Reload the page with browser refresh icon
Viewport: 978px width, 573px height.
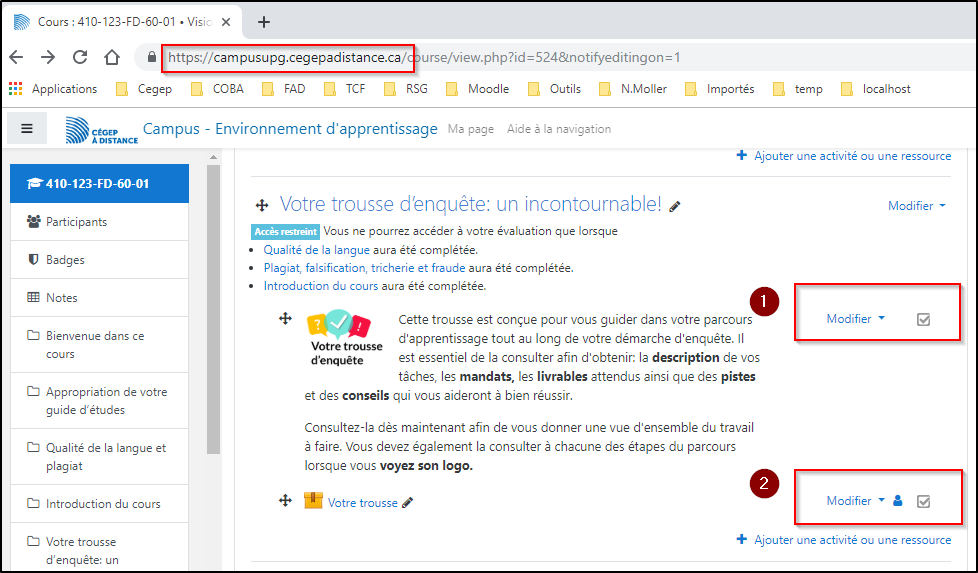(80, 57)
